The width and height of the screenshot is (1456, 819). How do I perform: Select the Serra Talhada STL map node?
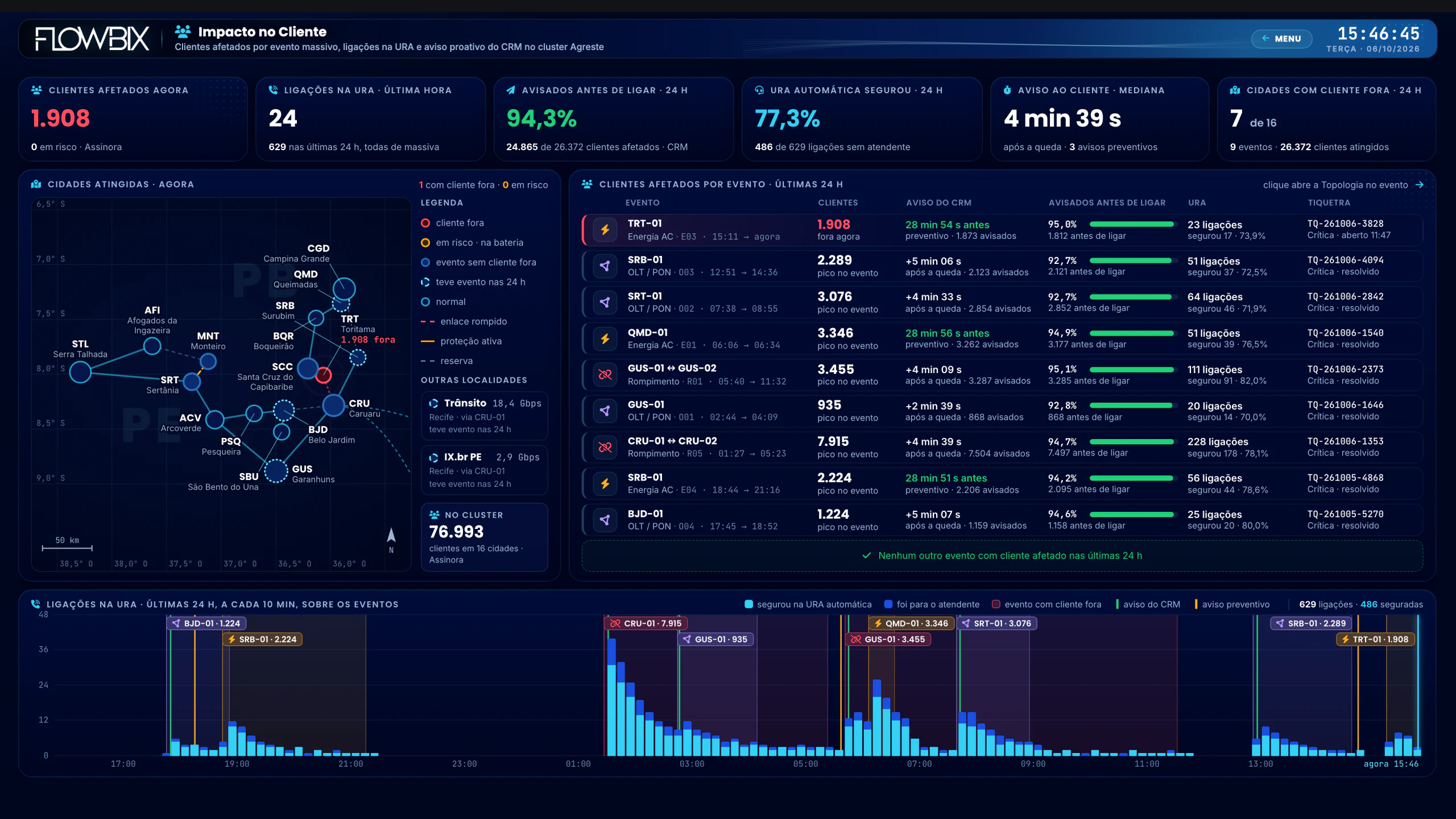[x=80, y=372]
